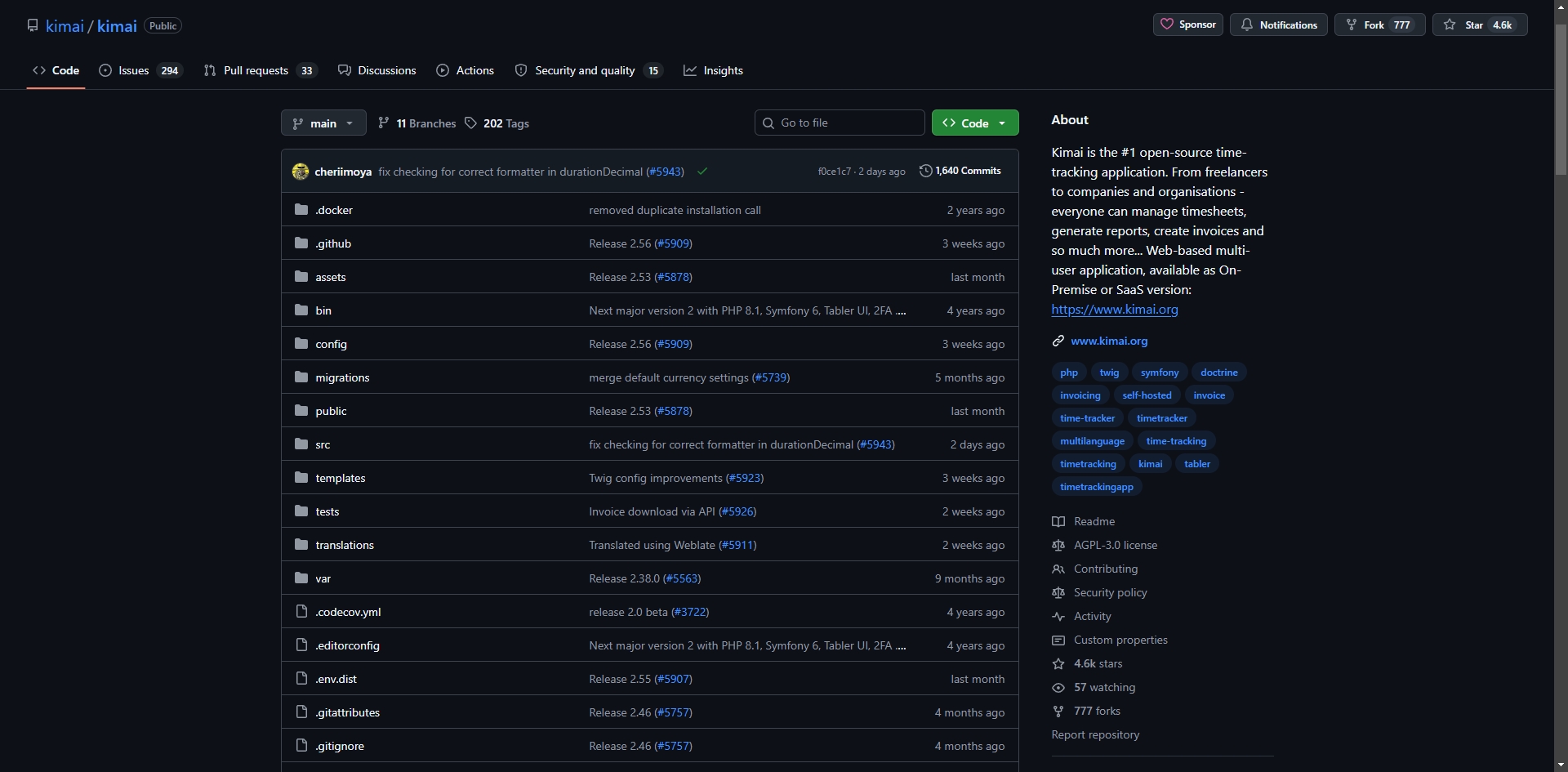Star the kimai repository
The height and width of the screenshot is (772, 1568).
pyautogui.click(x=1479, y=25)
